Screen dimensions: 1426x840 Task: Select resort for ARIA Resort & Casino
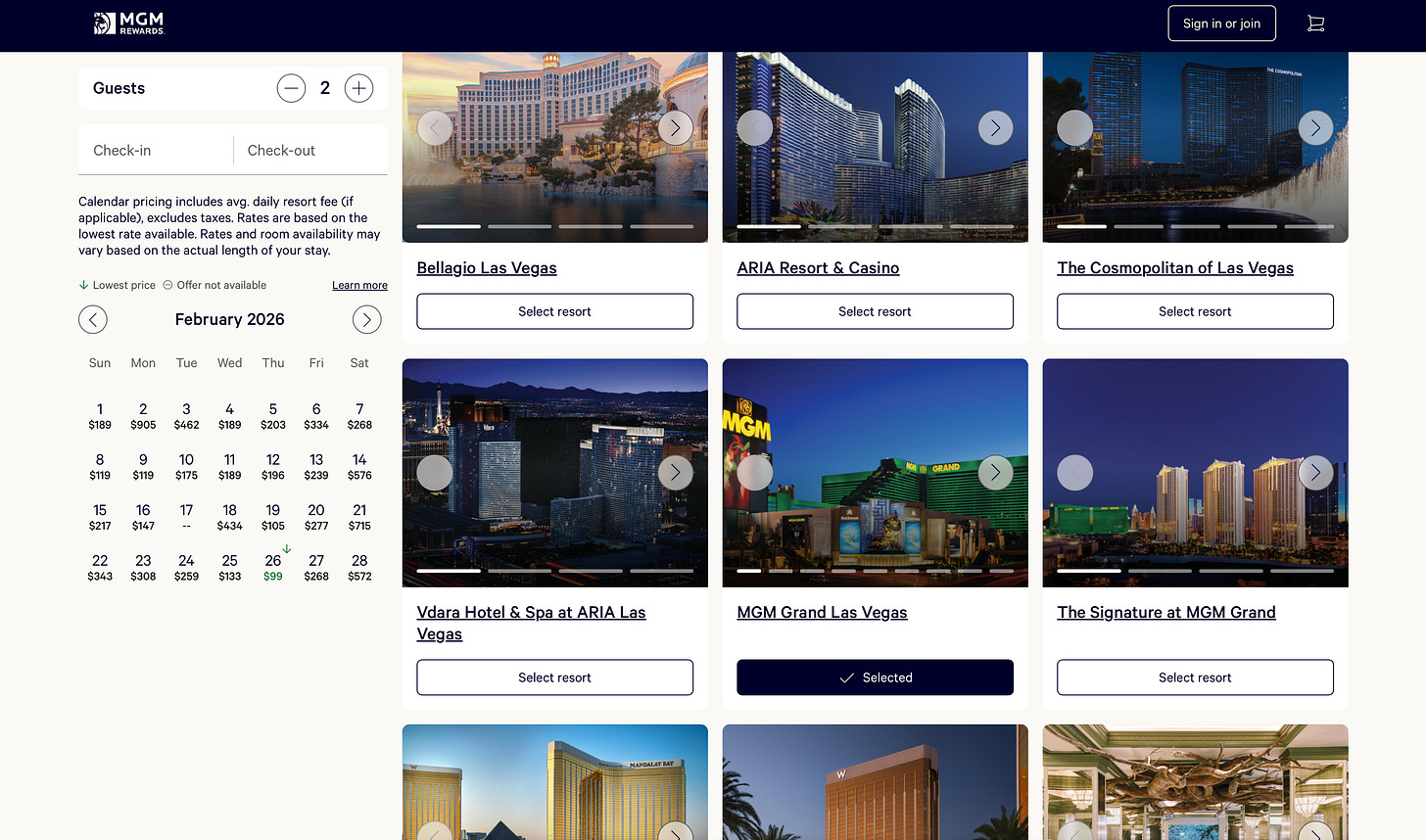click(875, 311)
